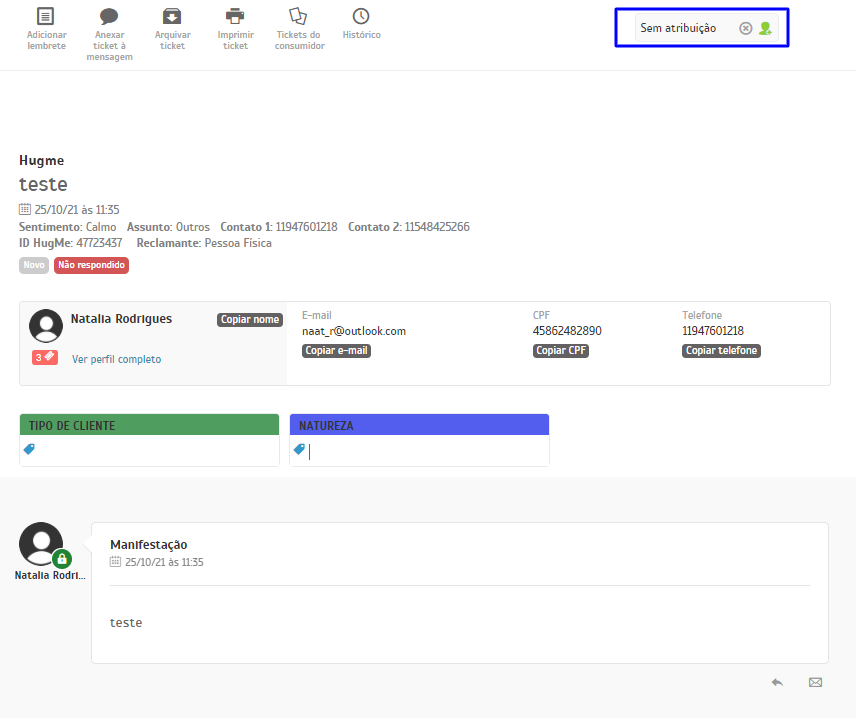The image size is (856, 718).
Task: Open Tickets do consumidor icon
Action: click(298, 16)
